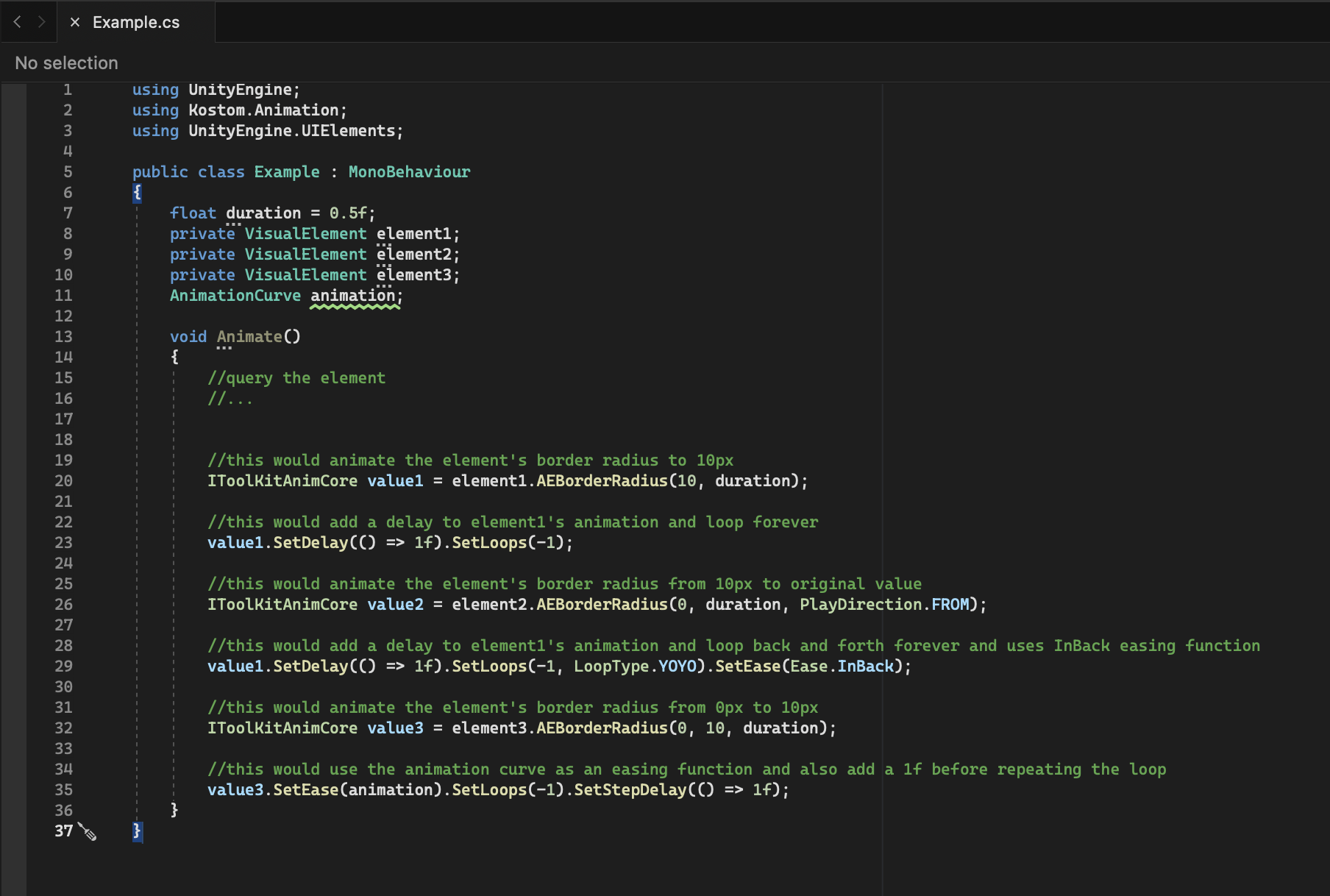Click the SetStepDelay method call
The image size is (1330, 896).
(x=630, y=790)
